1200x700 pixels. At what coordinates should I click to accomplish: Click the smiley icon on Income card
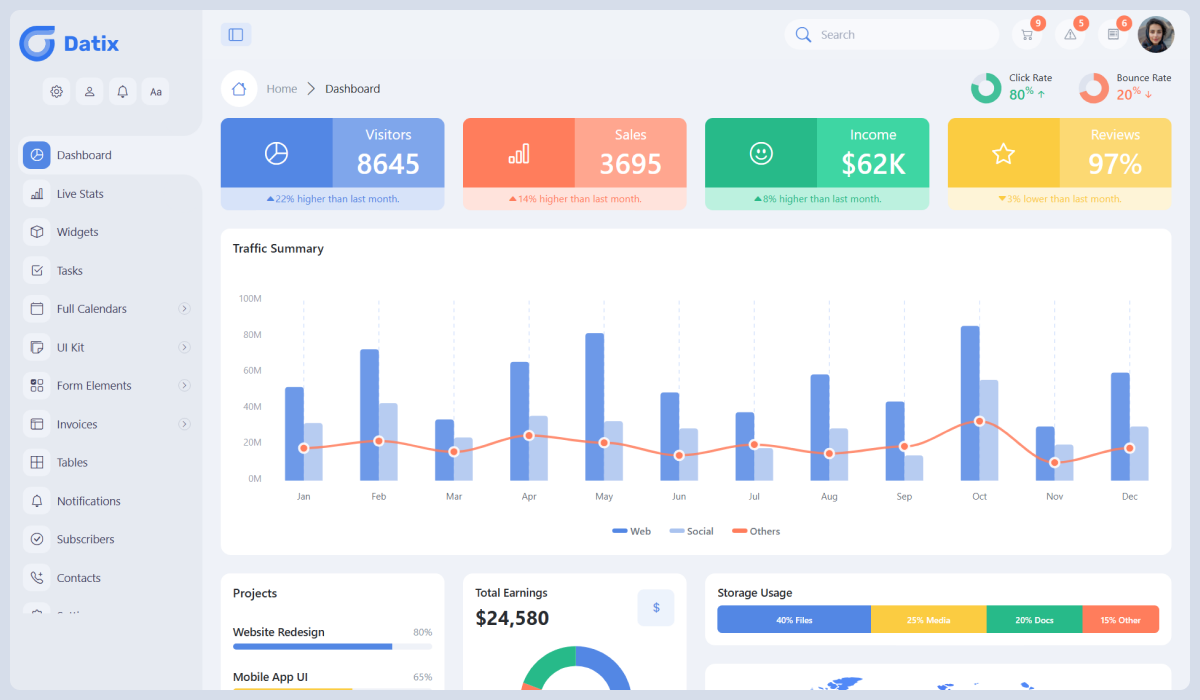[x=761, y=153]
